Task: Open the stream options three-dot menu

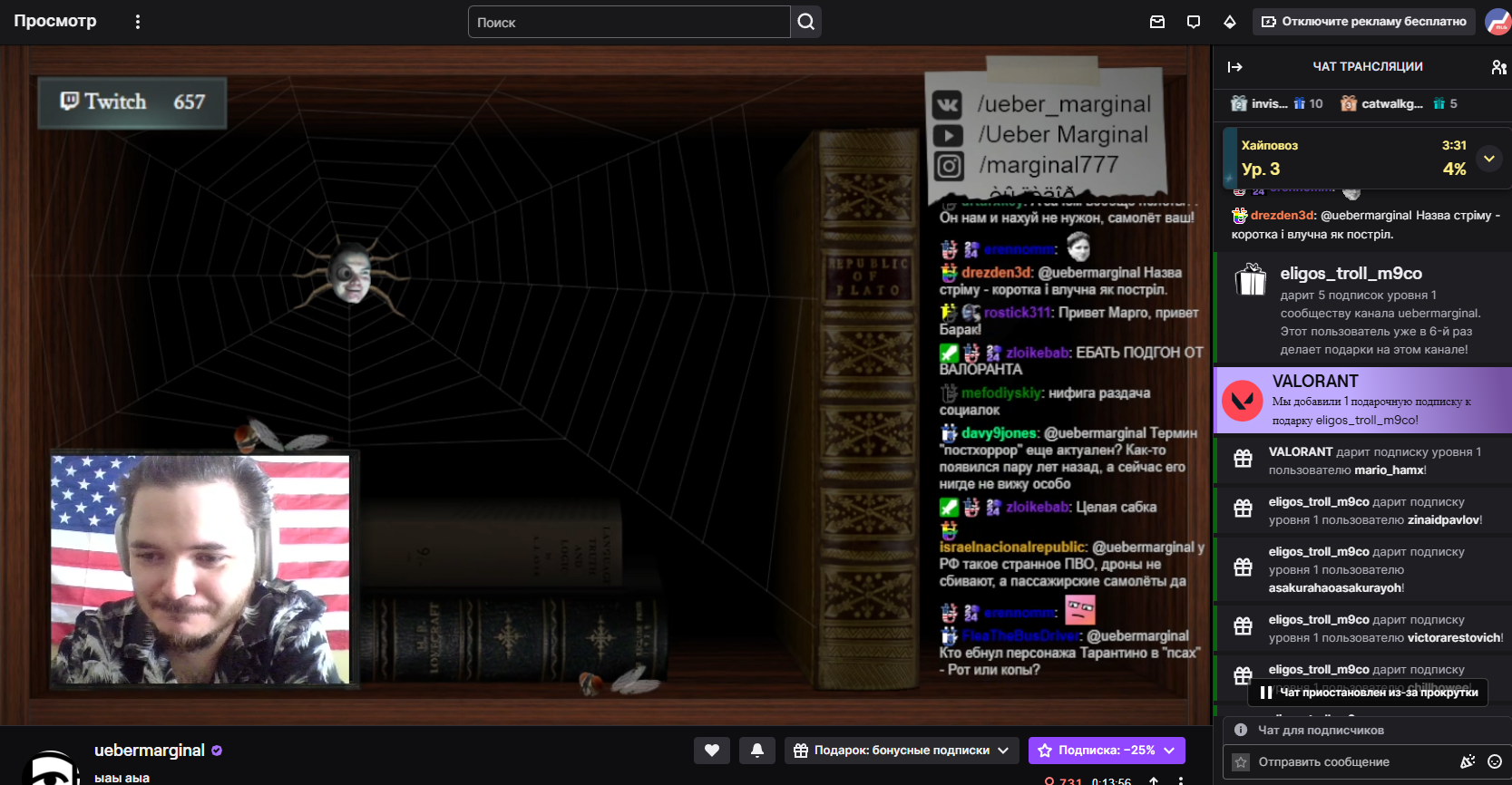Action: [1181, 780]
